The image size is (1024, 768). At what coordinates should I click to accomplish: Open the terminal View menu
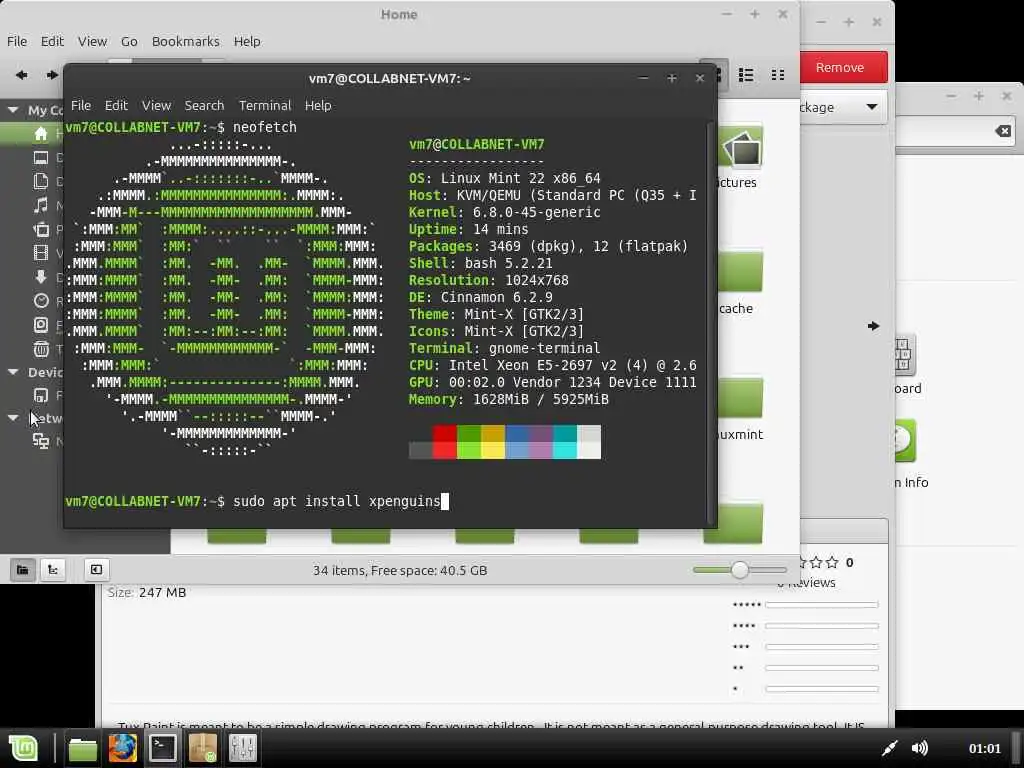tap(157, 105)
